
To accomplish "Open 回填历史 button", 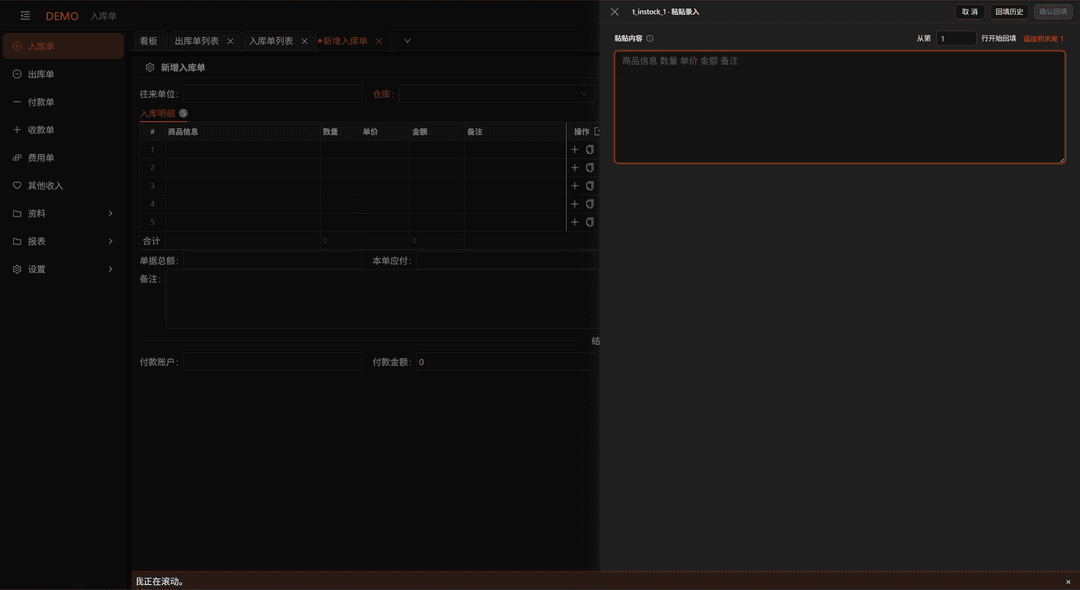I will tap(1009, 12).
